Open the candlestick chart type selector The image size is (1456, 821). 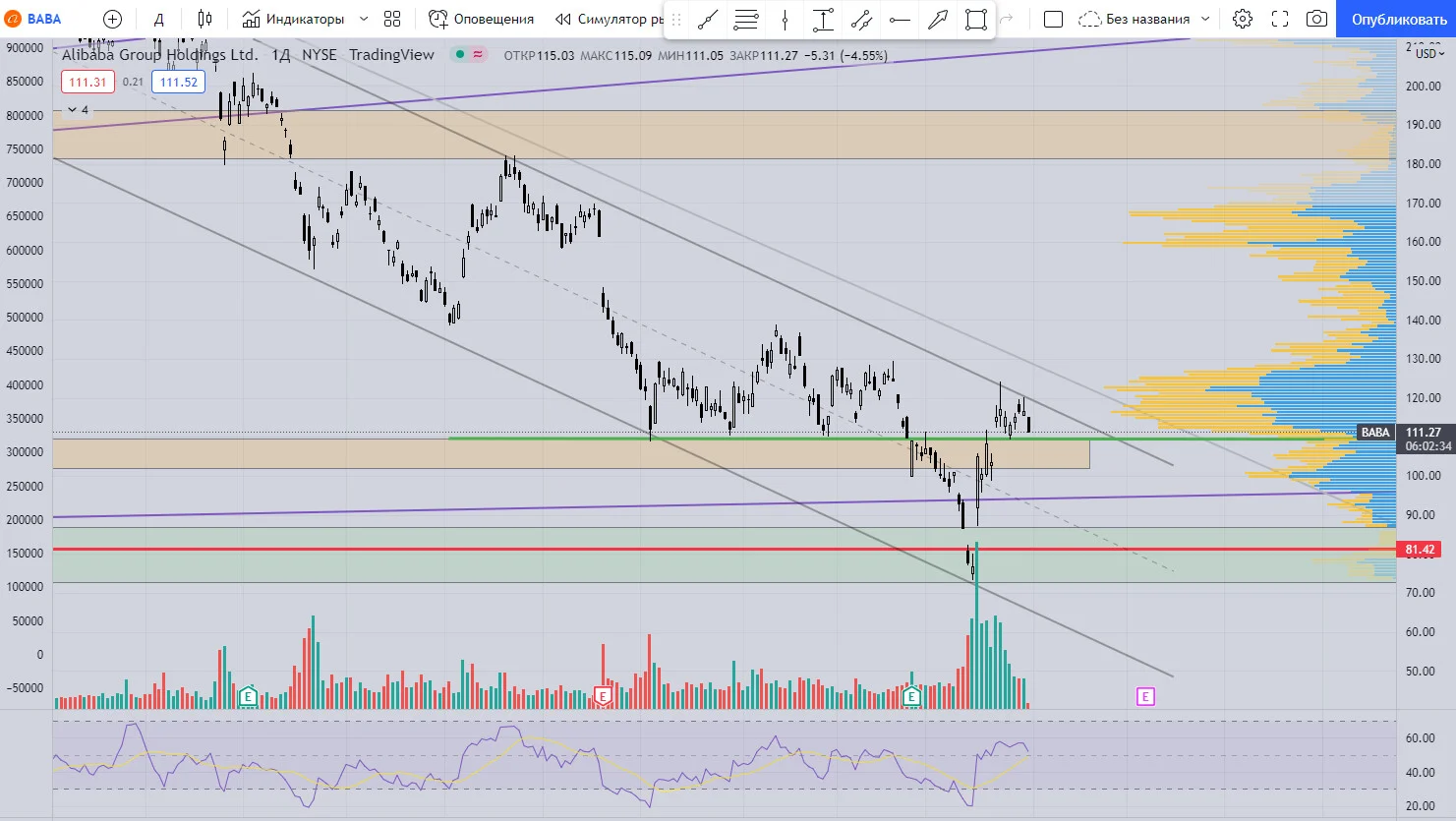point(204,19)
